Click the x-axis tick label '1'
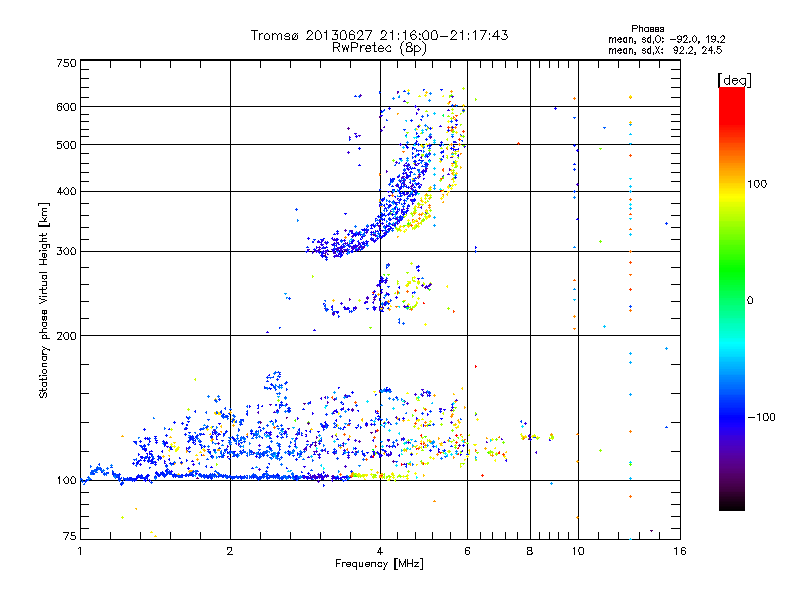This screenshot has height=600, width=800. (80, 551)
